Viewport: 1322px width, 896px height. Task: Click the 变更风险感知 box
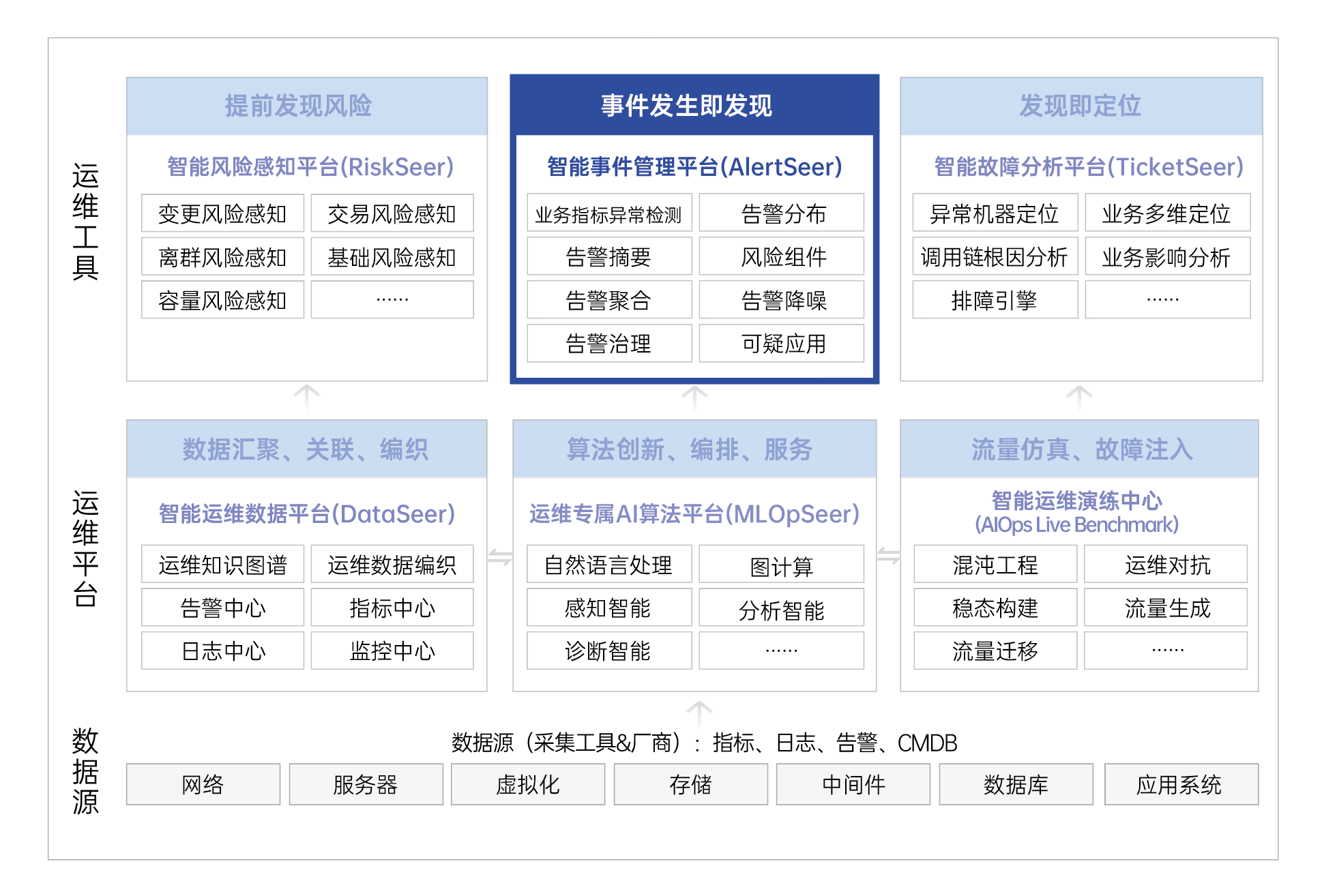tap(222, 214)
